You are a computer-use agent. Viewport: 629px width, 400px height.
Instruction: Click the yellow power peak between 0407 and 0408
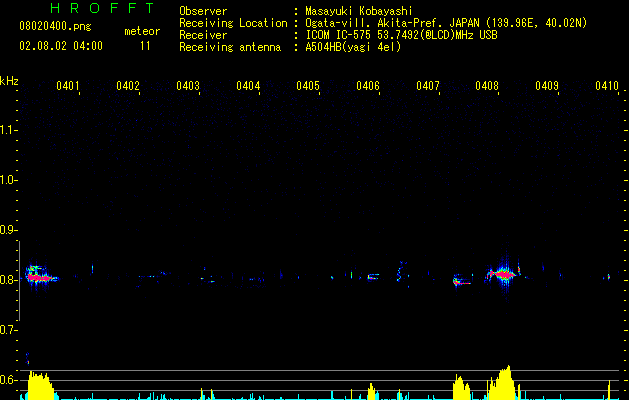tap(461, 386)
